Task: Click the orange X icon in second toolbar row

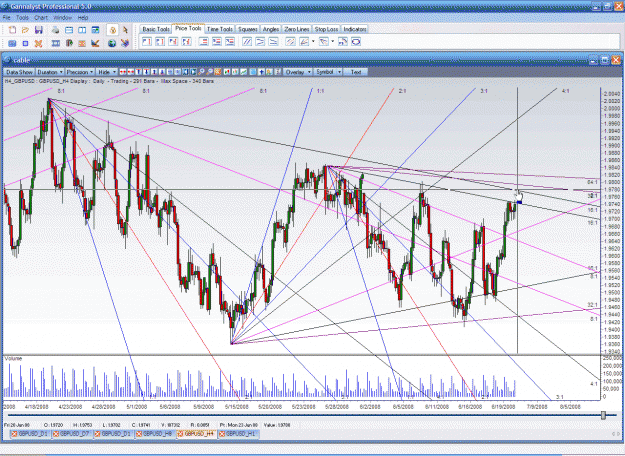Action: (x=38, y=43)
